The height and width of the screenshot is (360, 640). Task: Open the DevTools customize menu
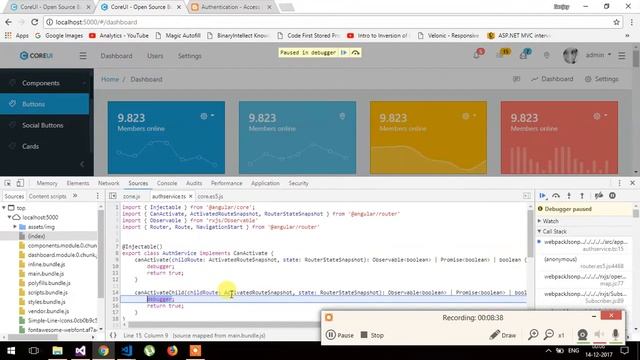[619, 183]
